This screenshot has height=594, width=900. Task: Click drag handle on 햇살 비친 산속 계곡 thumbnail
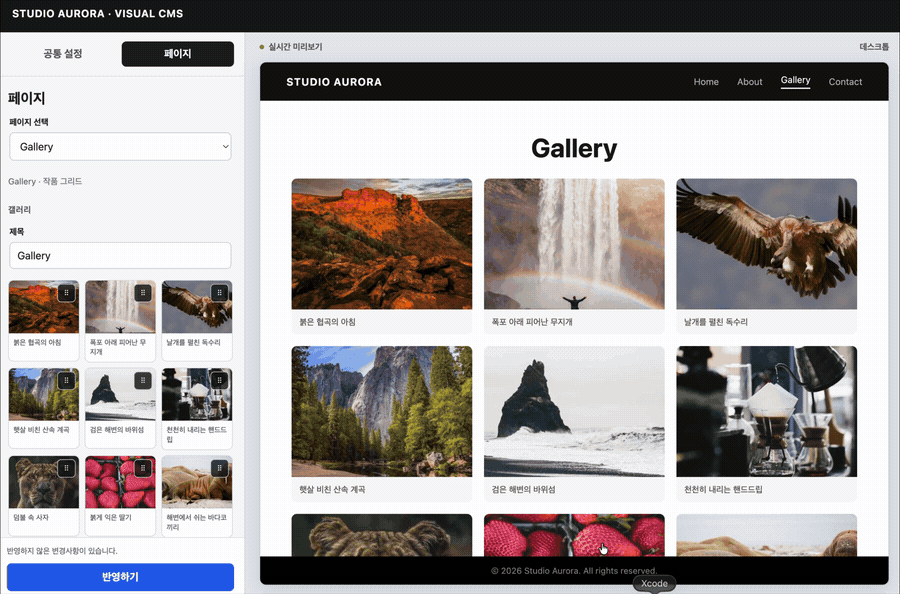pos(67,381)
